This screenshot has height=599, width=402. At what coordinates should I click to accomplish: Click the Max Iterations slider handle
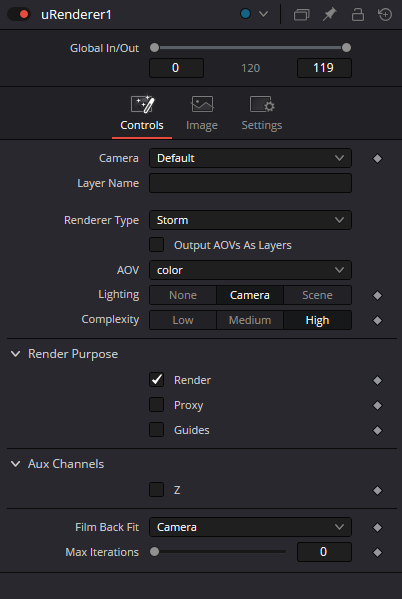pyautogui.click(x=154, y=552)
